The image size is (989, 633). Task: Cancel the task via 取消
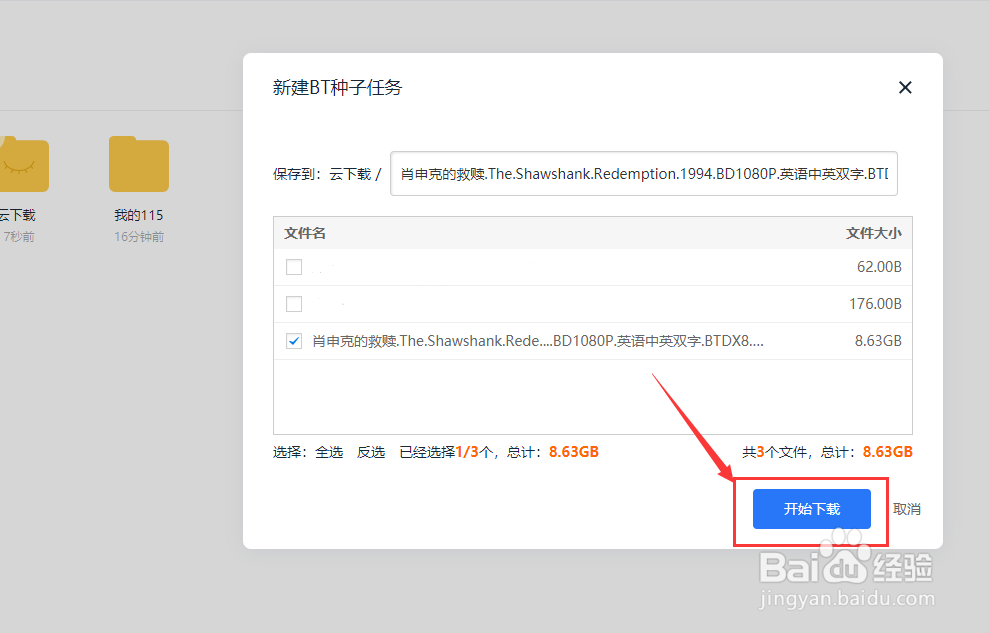(x=906, y=509)
